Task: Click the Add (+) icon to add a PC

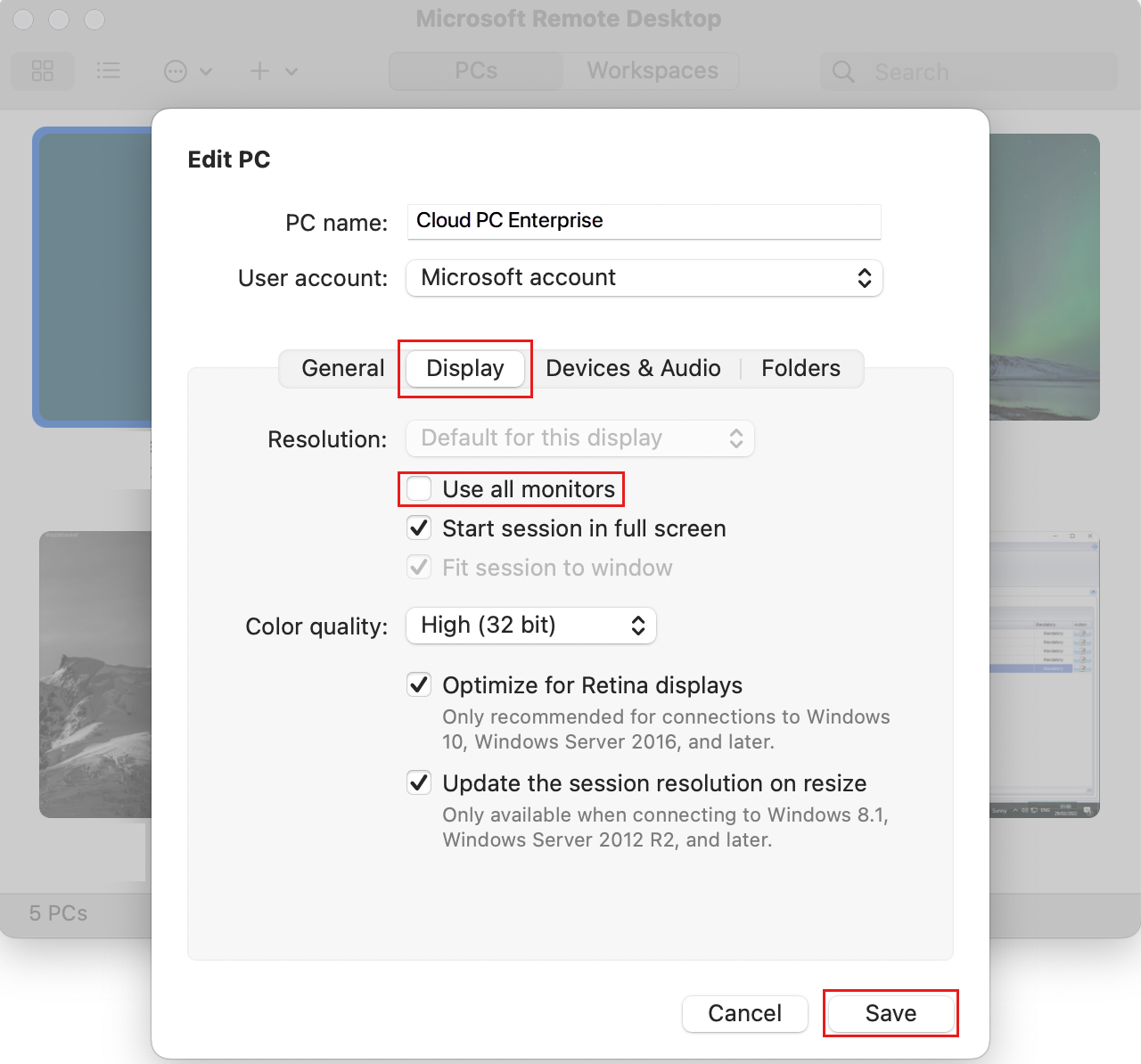Action: 259,70
